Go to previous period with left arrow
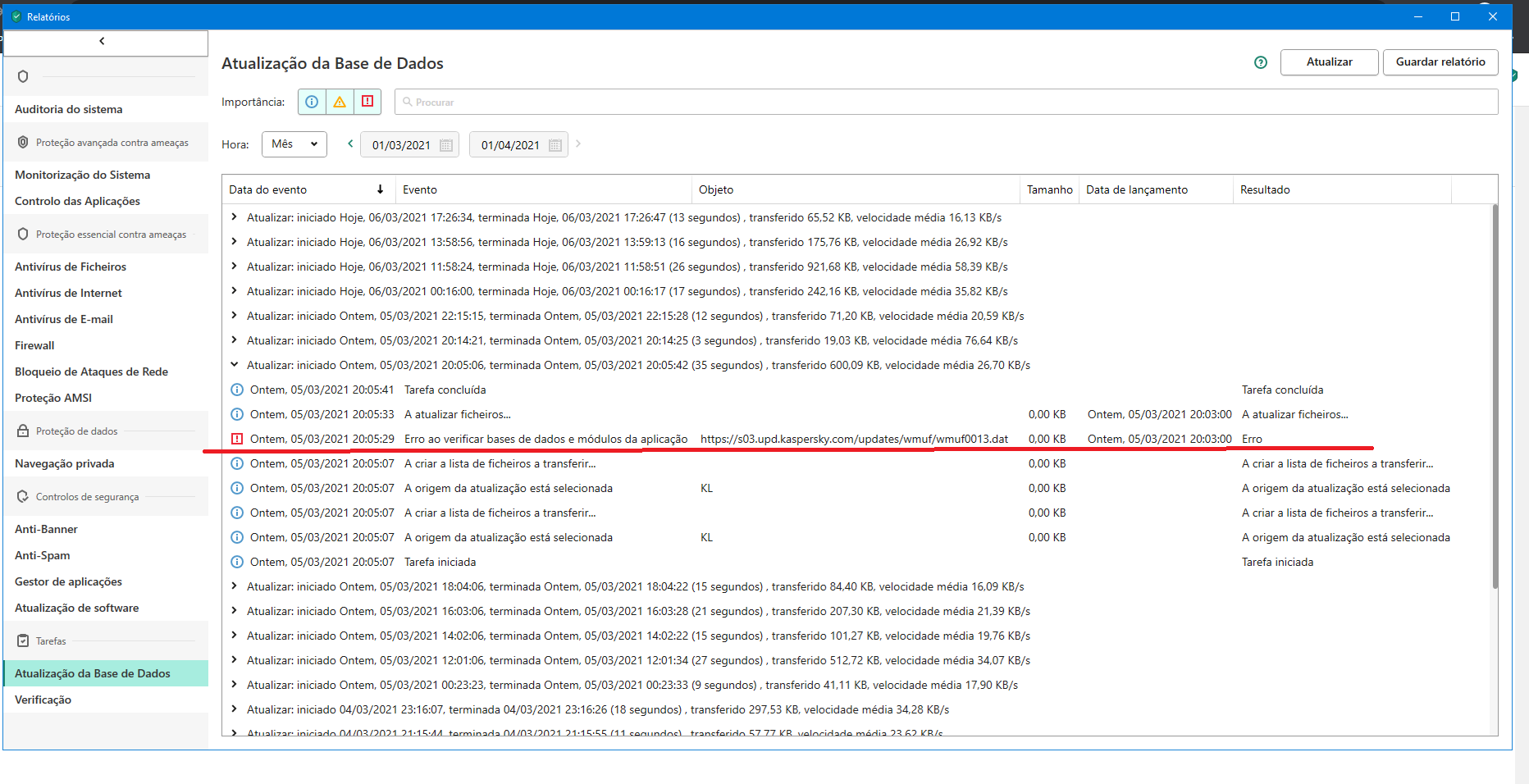The width and height of the screenshot is (1529, 784). [x=350, y=144]
